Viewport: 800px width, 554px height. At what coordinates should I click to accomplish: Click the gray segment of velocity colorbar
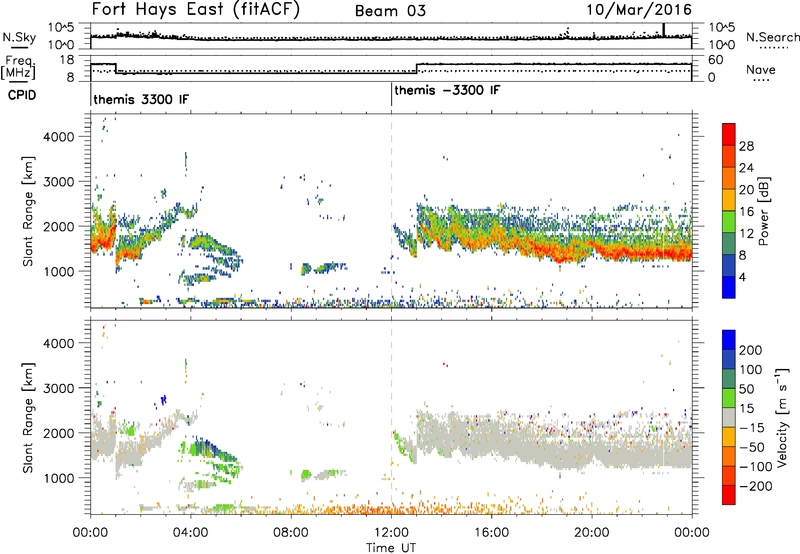[729, 417]
